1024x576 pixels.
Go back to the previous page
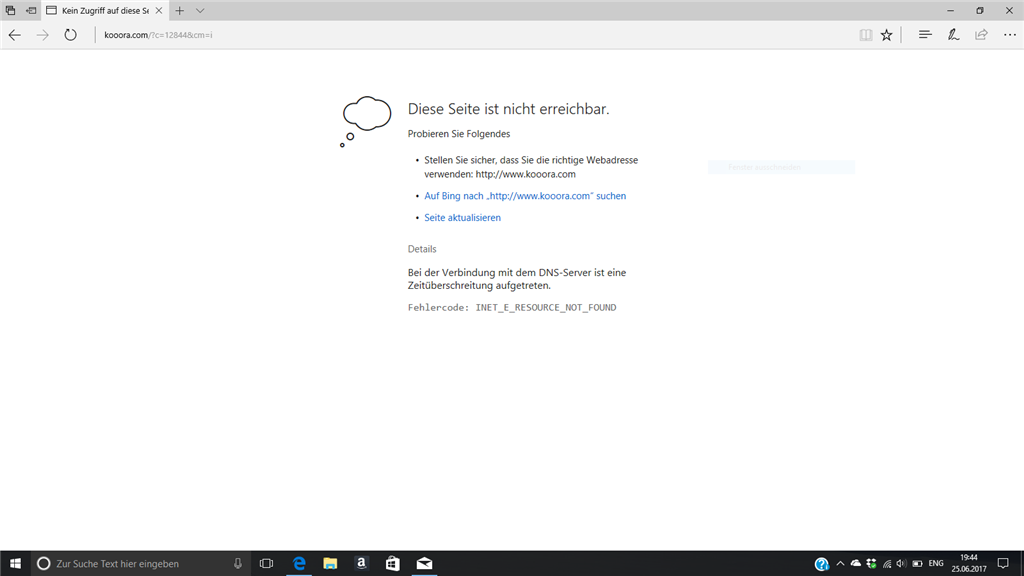(x=14, y=35)
